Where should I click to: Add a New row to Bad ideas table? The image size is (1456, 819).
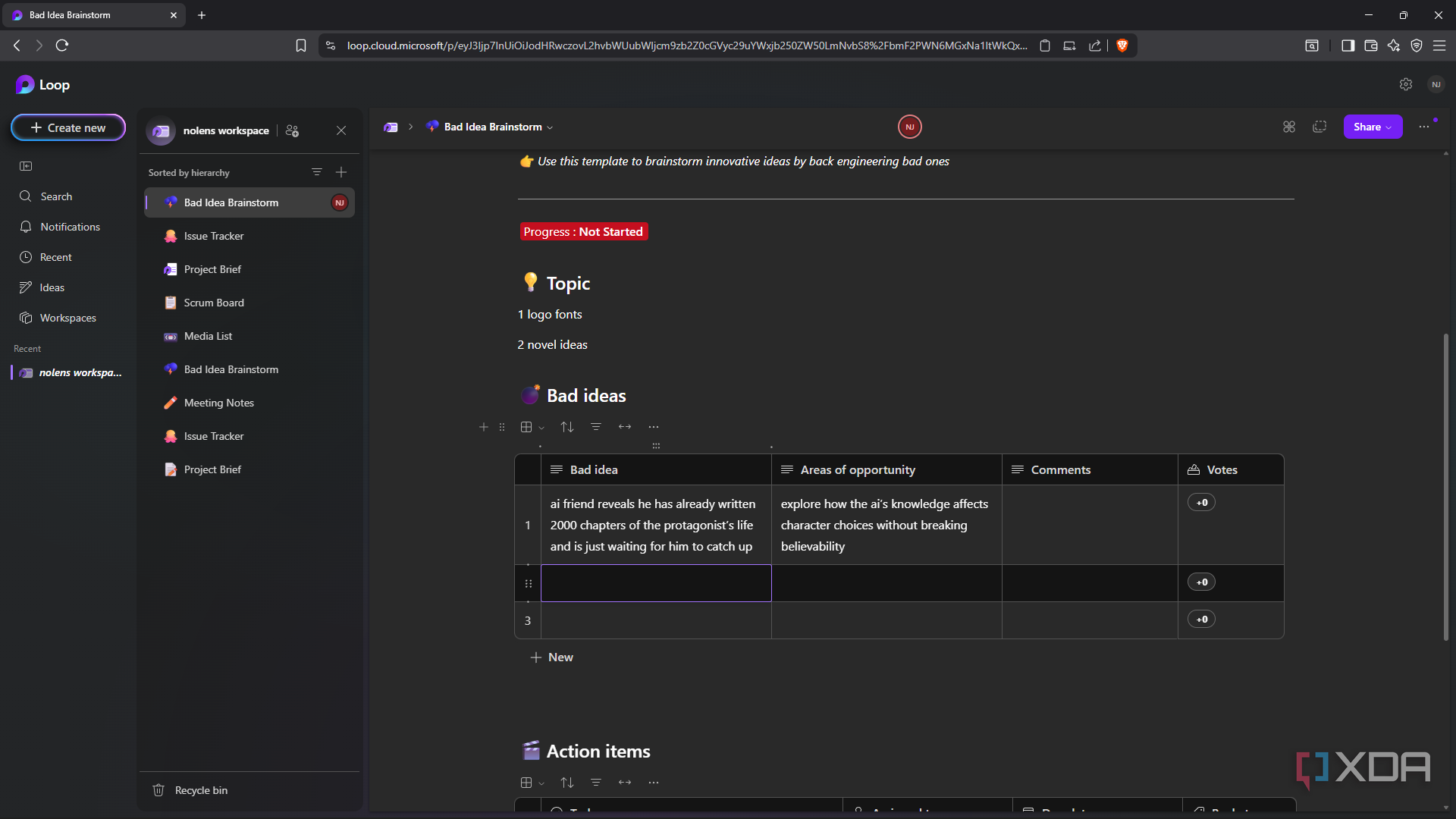coord(551,657)
